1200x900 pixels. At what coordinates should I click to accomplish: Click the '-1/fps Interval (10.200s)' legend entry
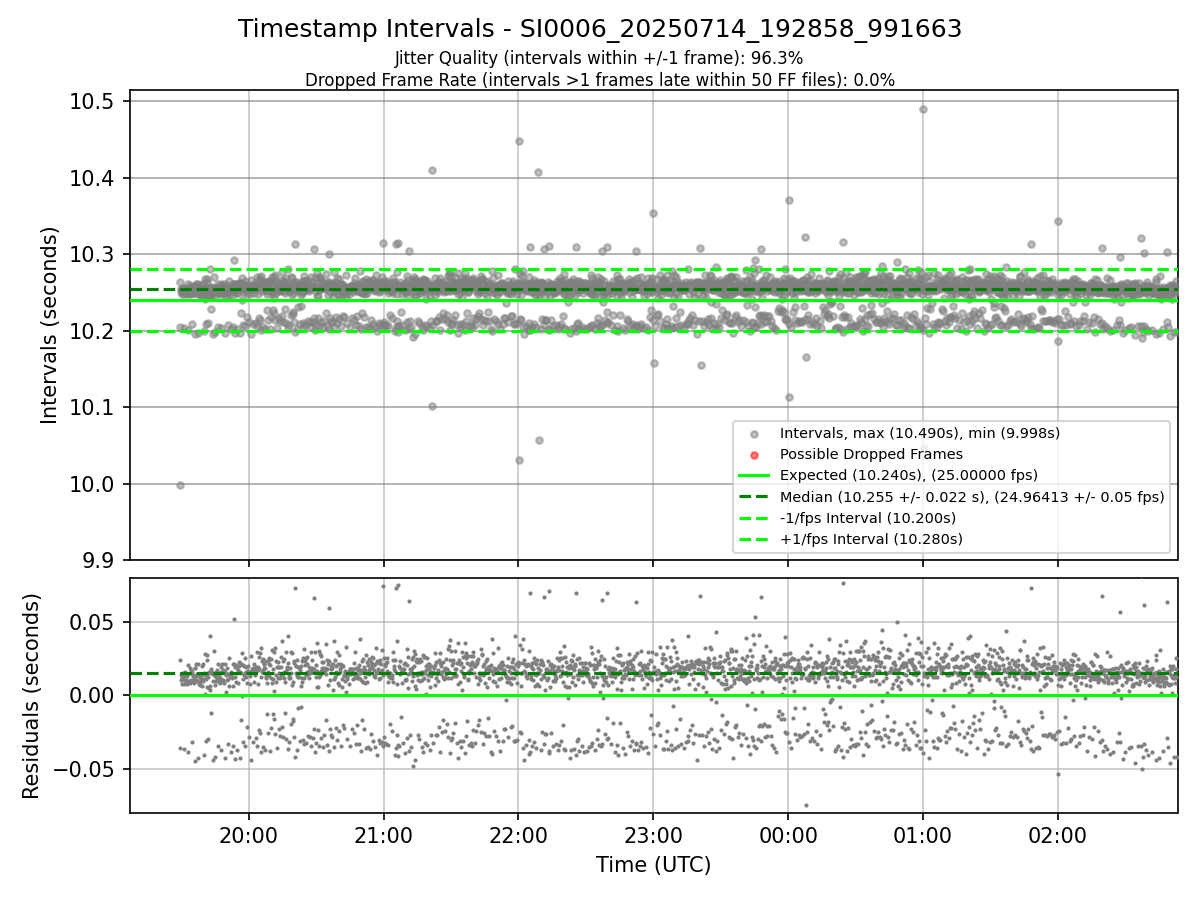(x=868, y=518)
